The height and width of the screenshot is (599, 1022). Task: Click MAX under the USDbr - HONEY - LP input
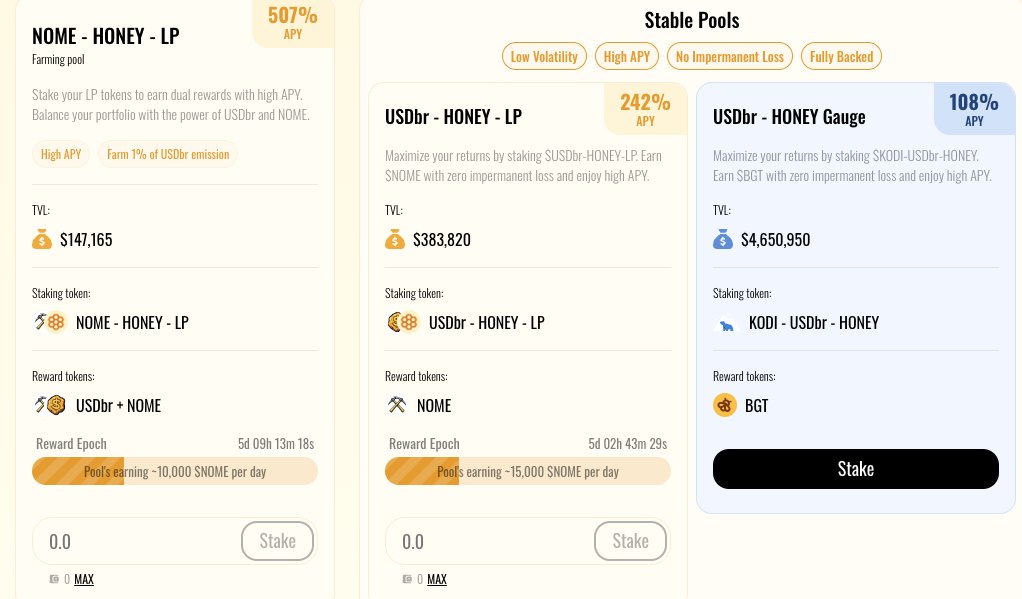click(437, 579)
